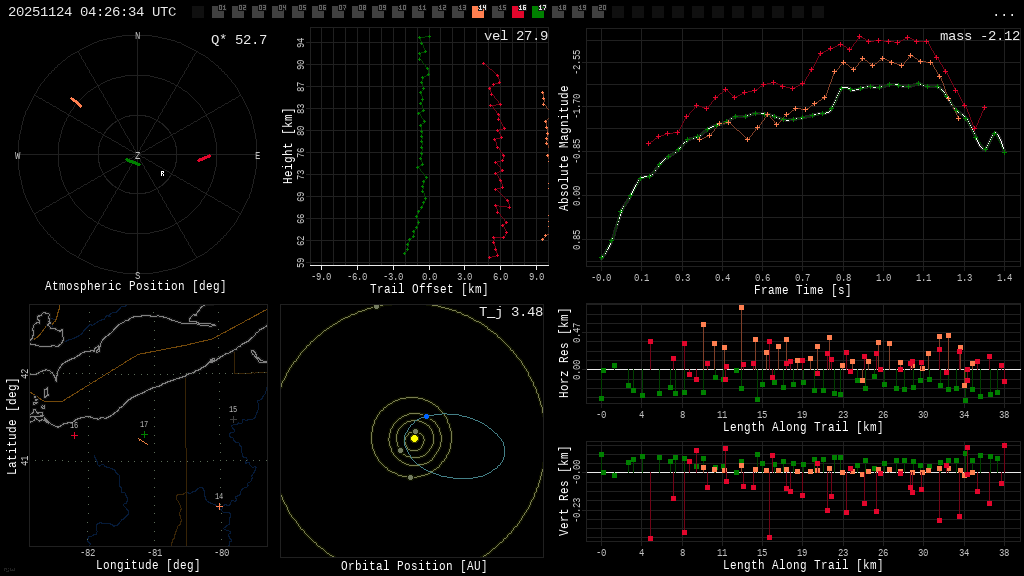Click station 17 green cross on map
The width and height of the screenshot is (1024, 576).
(144, 434)
